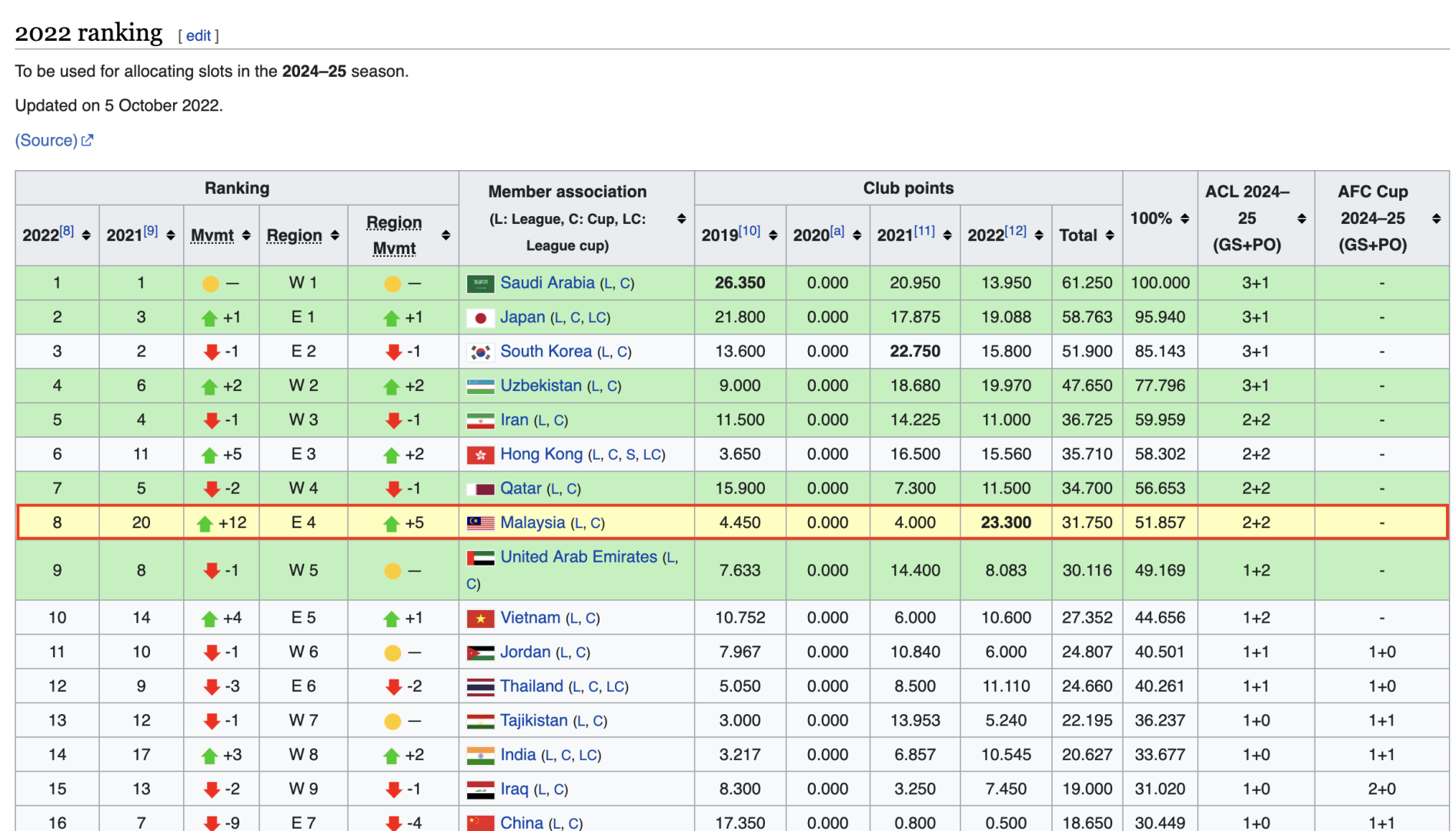The image size is (1456, 831).
Task: Sort by AFC Cup 2024–25 column
Action: tap(1436, 219)
